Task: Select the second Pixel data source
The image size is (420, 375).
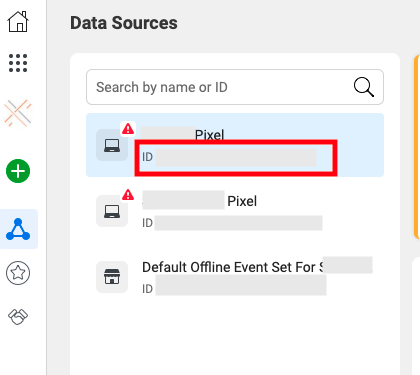Action: pyautogui.click(x=235, y=211)
